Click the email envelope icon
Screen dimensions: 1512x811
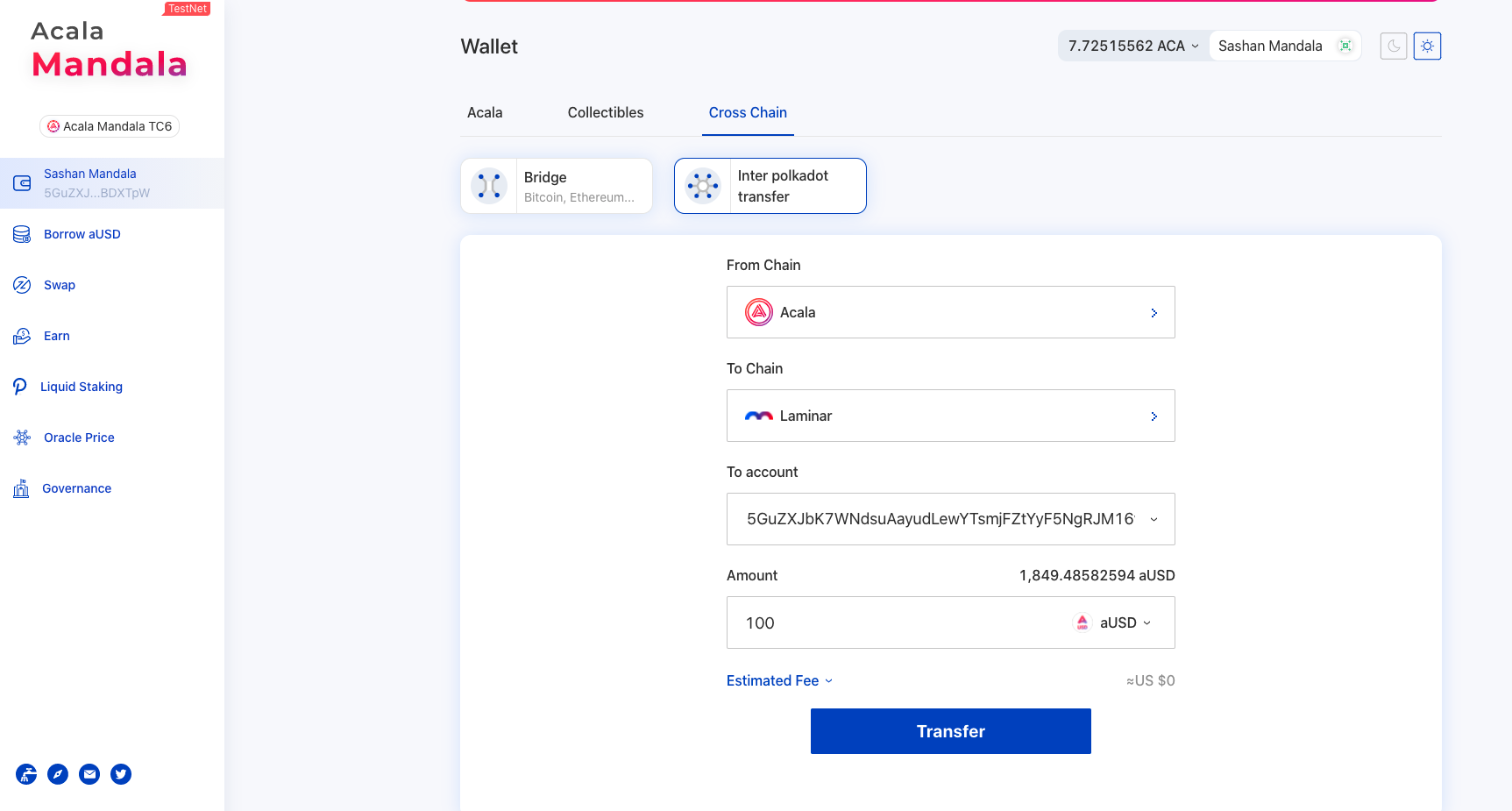[89, 774]
